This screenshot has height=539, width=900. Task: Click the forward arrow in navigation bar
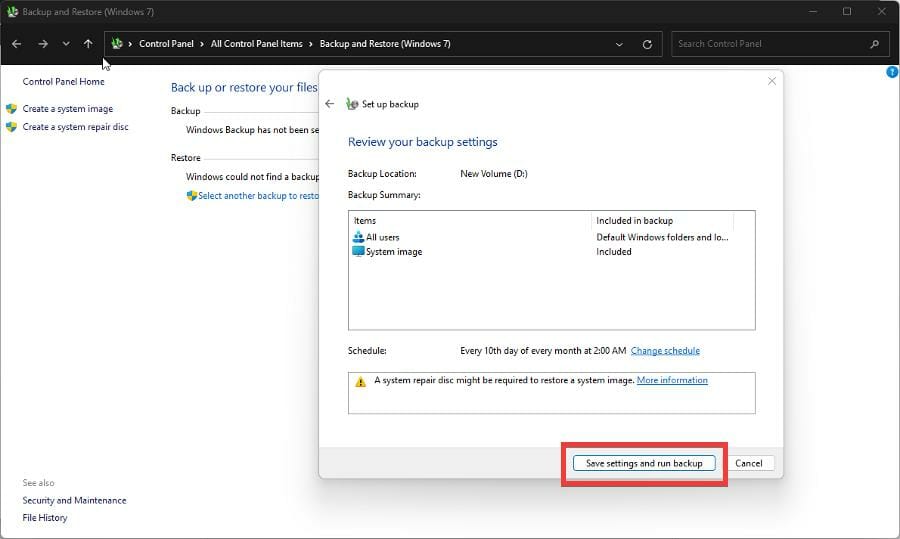(42, 44)
